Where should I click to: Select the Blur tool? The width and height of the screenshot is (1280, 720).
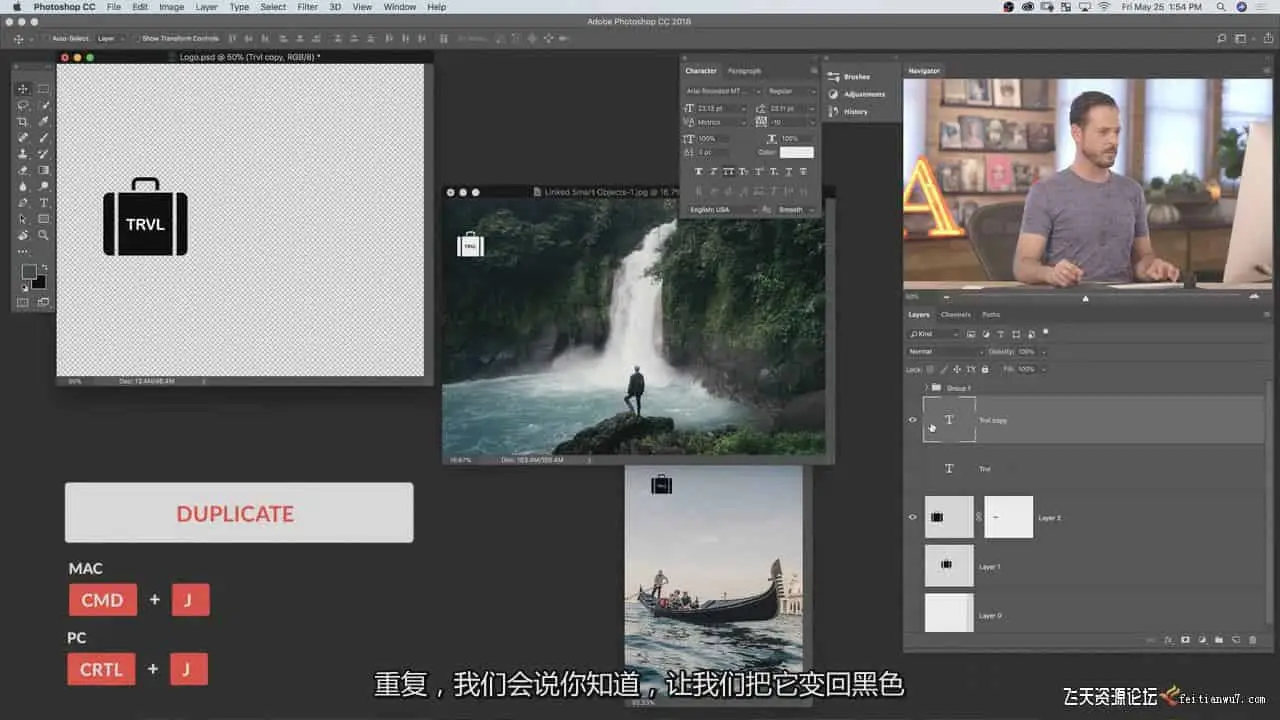(23, 186)
